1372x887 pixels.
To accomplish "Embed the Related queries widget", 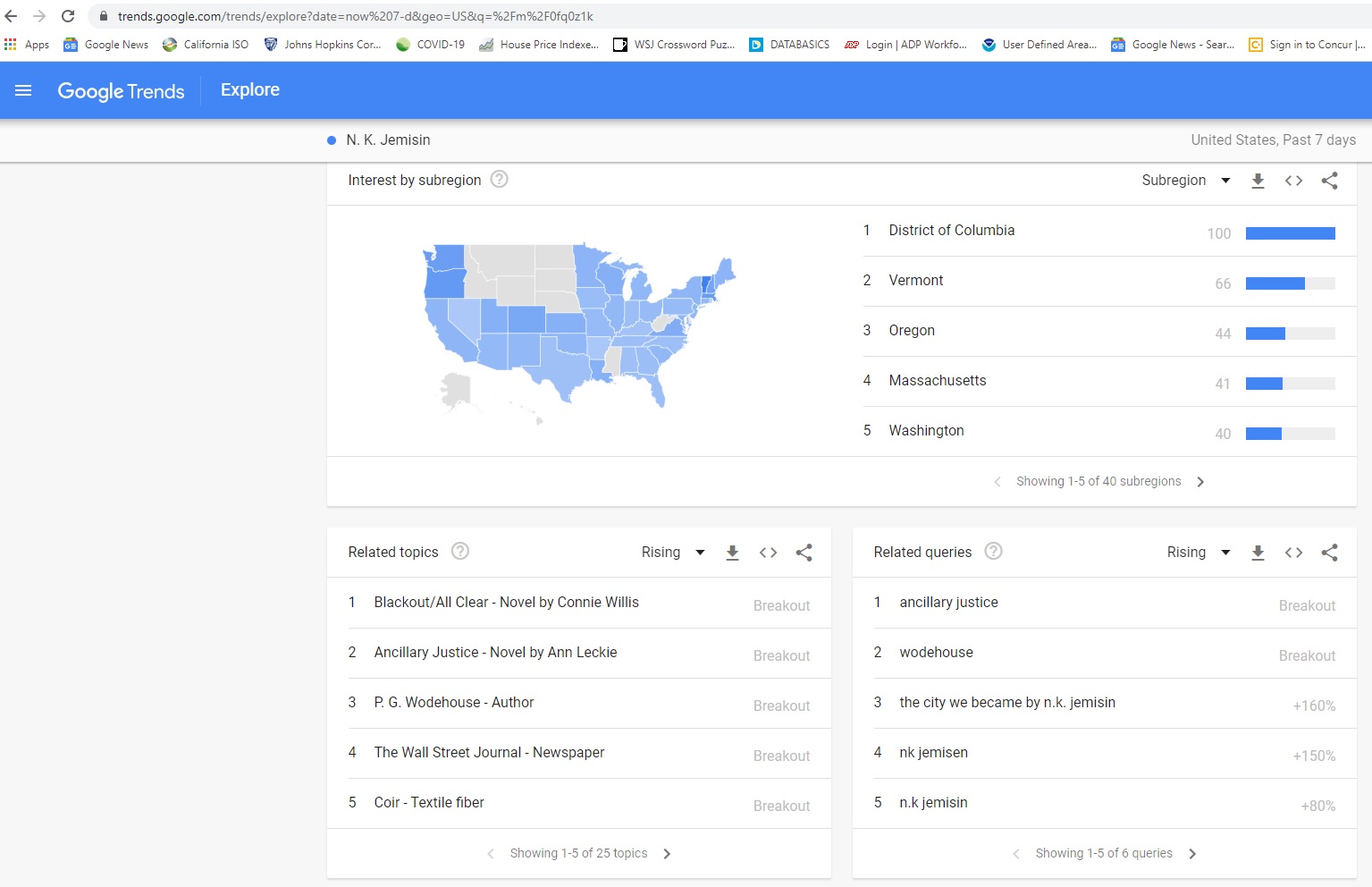I will [x=1293, y=553].
